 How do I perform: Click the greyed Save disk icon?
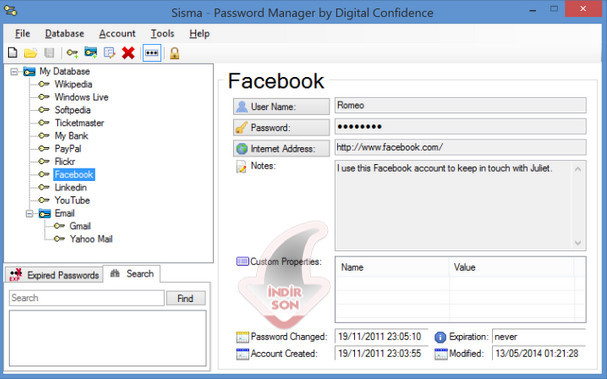click(49, 53)
